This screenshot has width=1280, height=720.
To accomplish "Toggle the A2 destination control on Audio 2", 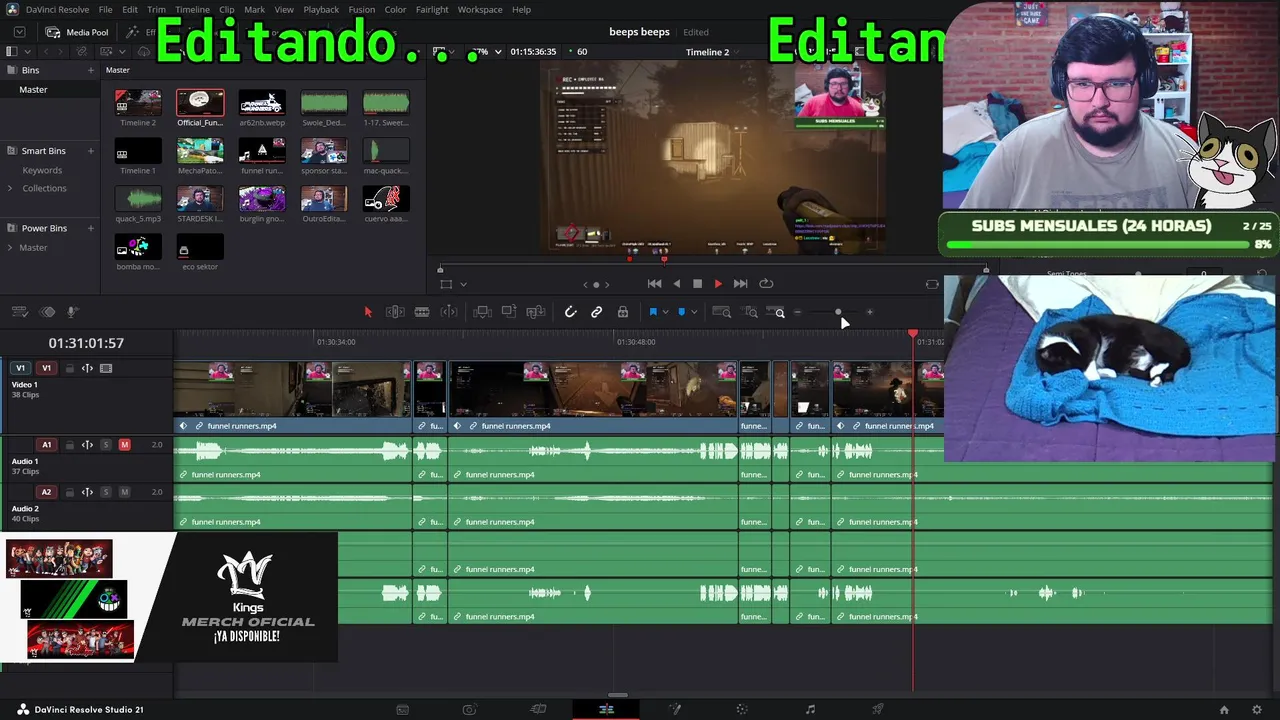I will tap(46, 492).
